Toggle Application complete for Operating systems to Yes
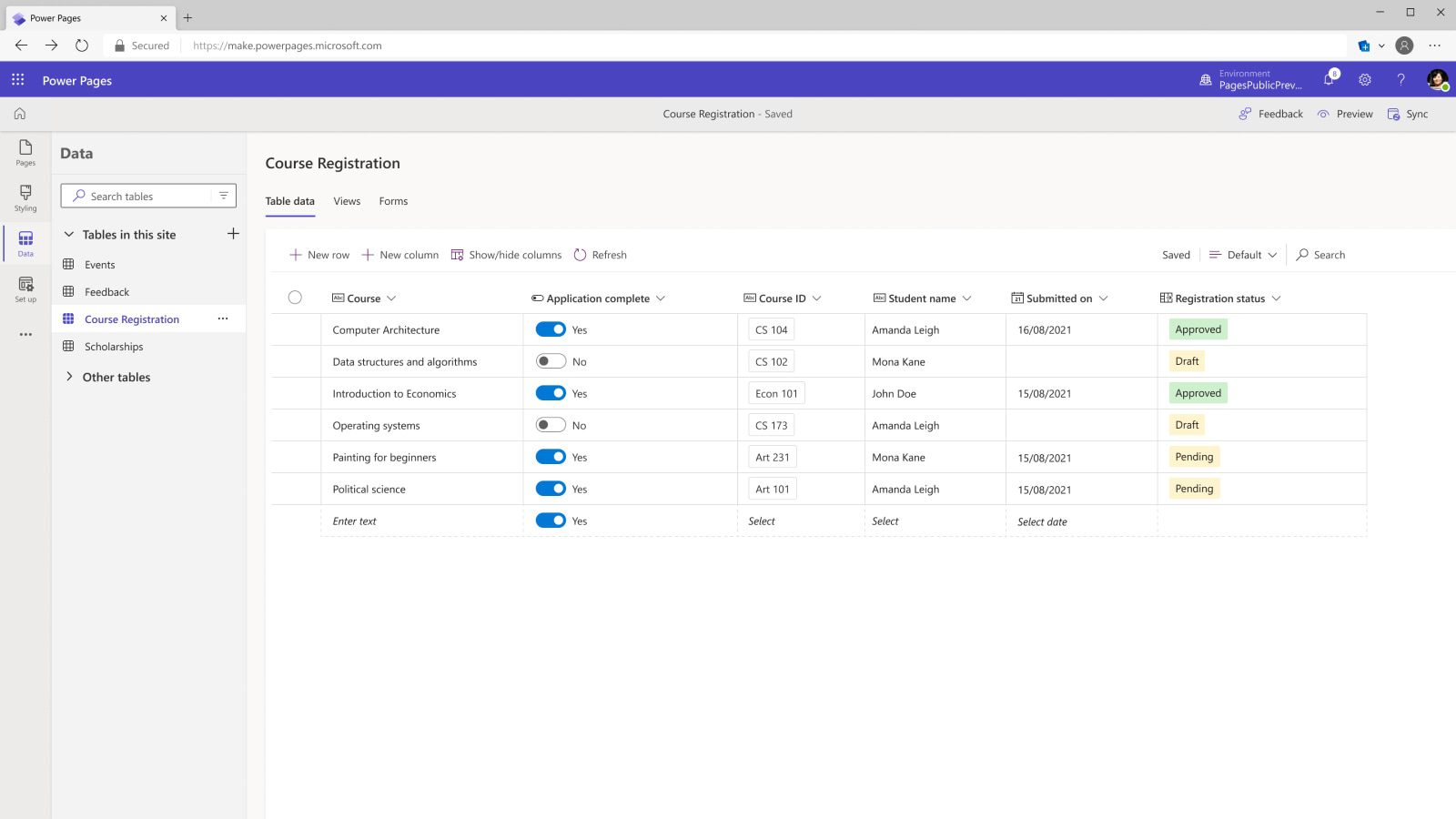The width and height of the screenshot is (1456, 819). coord(551,424)
